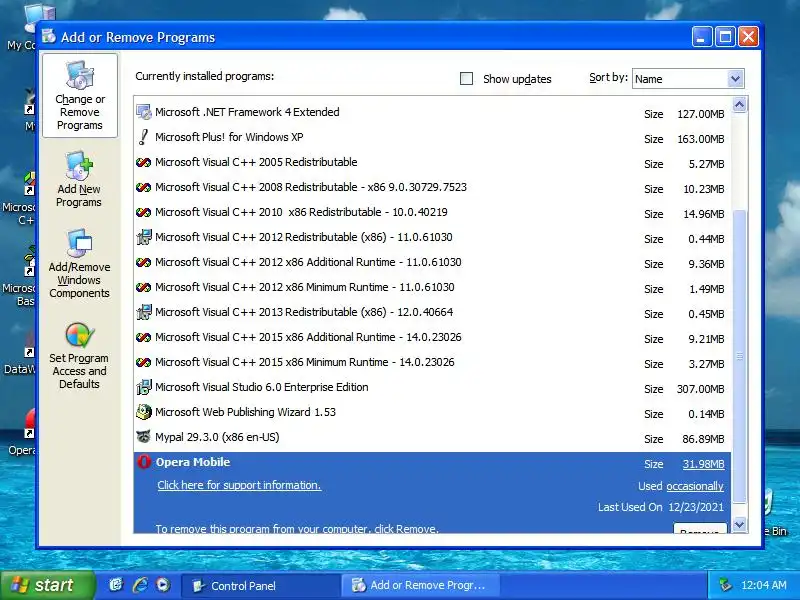Screen dimensions: 800x600
Task: Click the 31.98MB size link
Action: (703, 464)
